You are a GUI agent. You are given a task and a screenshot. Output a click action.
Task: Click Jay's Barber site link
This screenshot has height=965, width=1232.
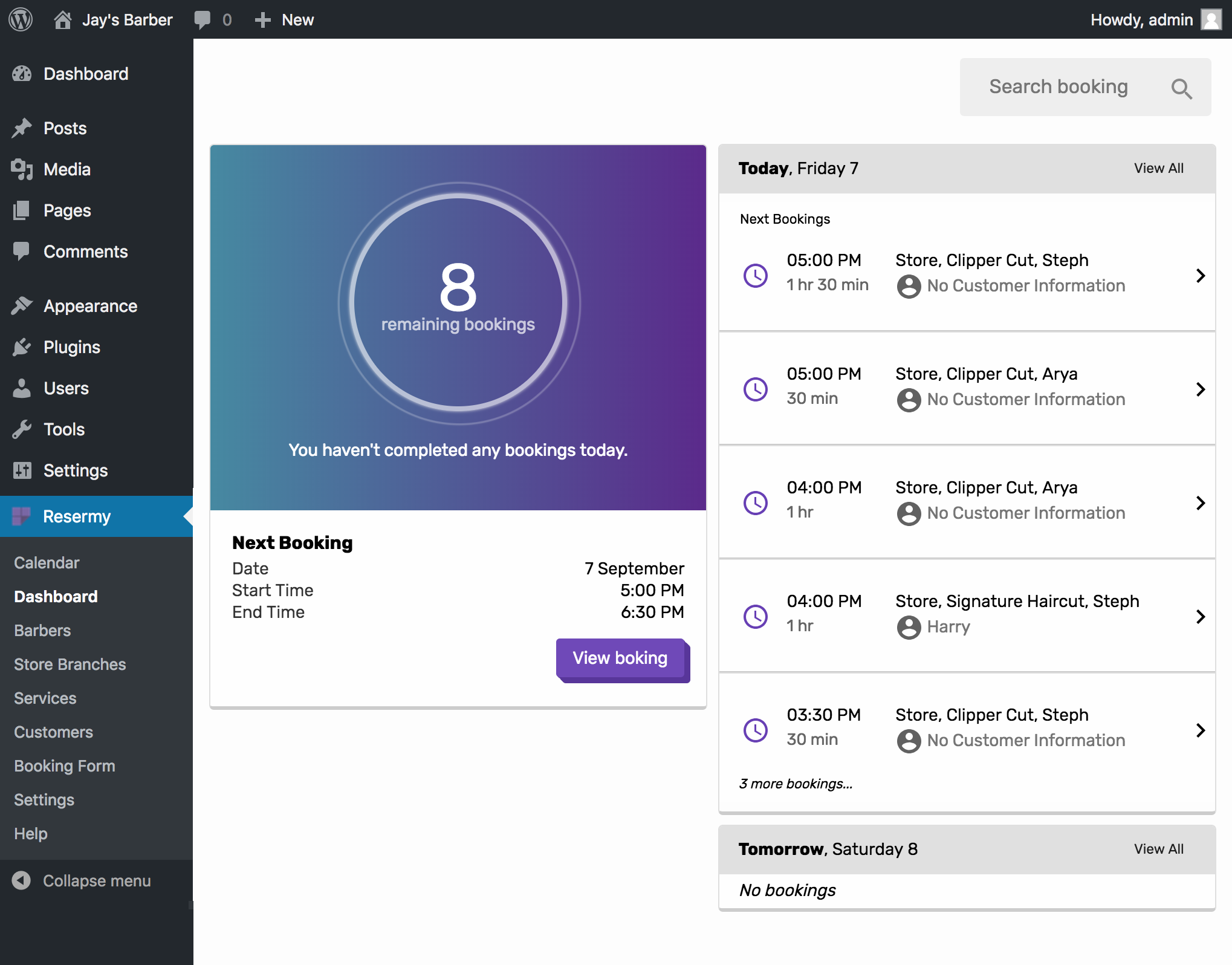click(128, 20)
